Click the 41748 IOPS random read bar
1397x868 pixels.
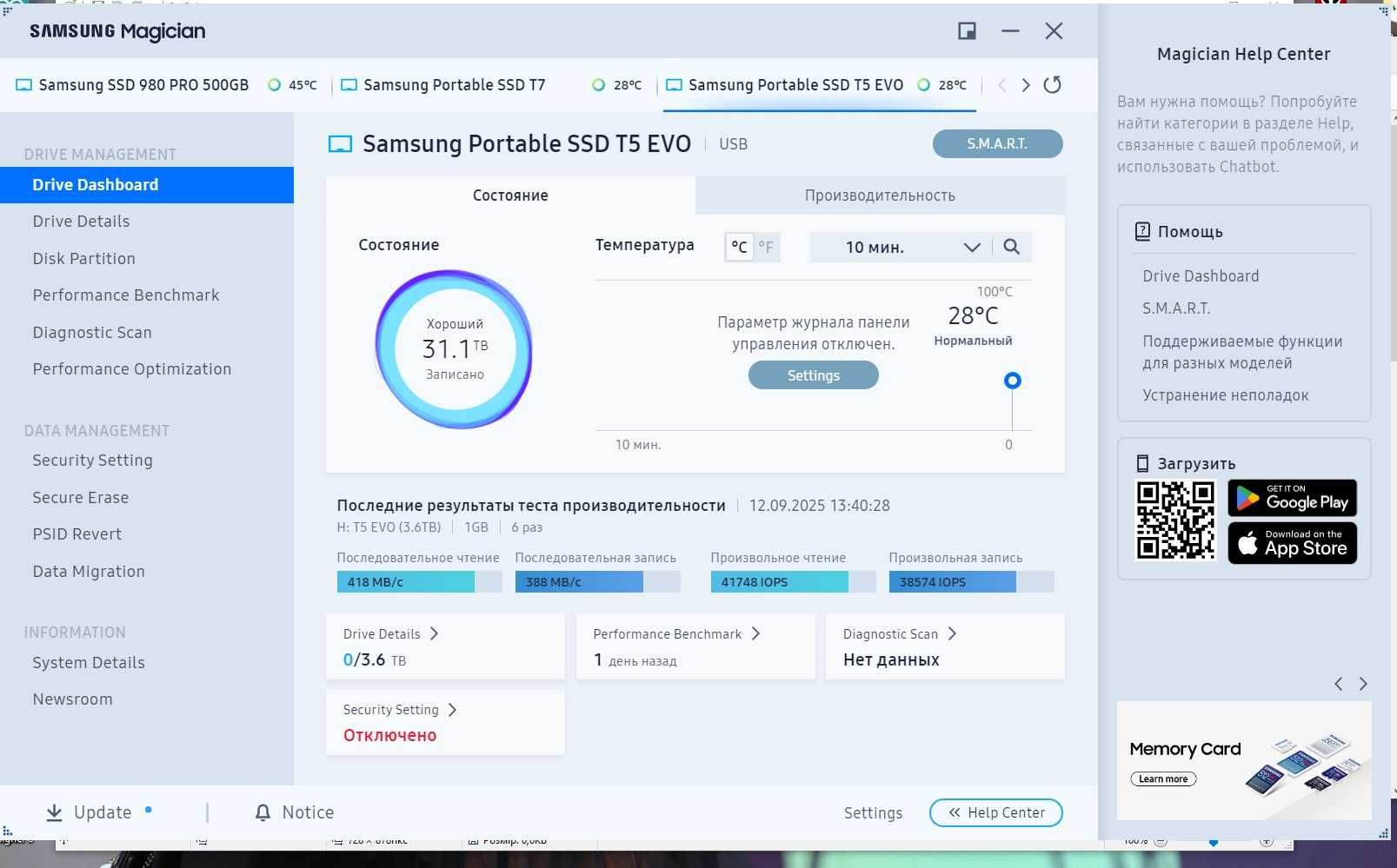(x=793, y=582)
